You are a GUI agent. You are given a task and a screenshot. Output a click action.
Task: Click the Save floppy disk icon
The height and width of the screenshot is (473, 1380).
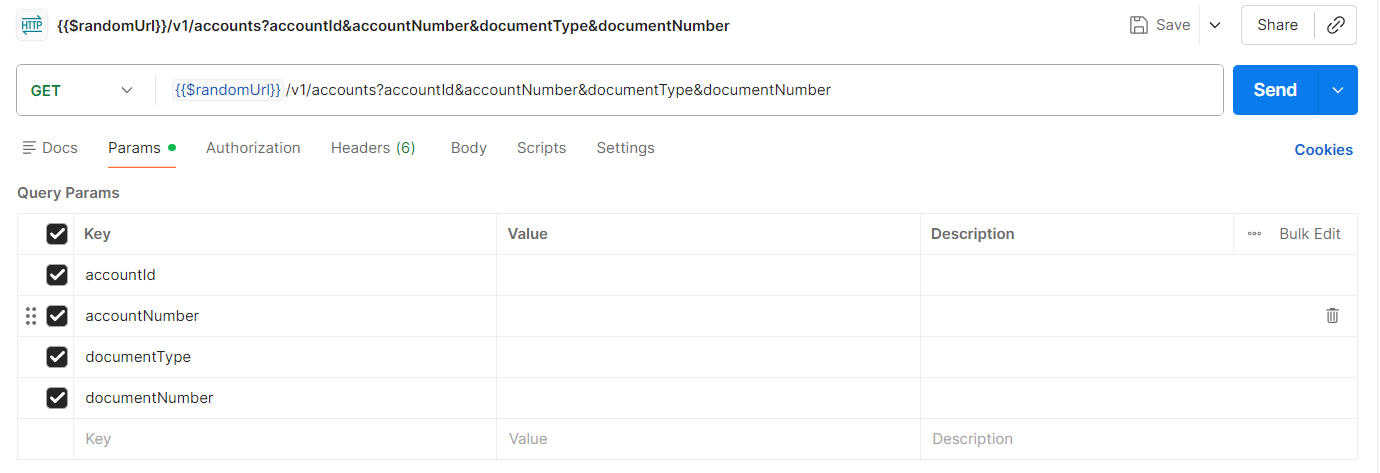coord(1138,25)
